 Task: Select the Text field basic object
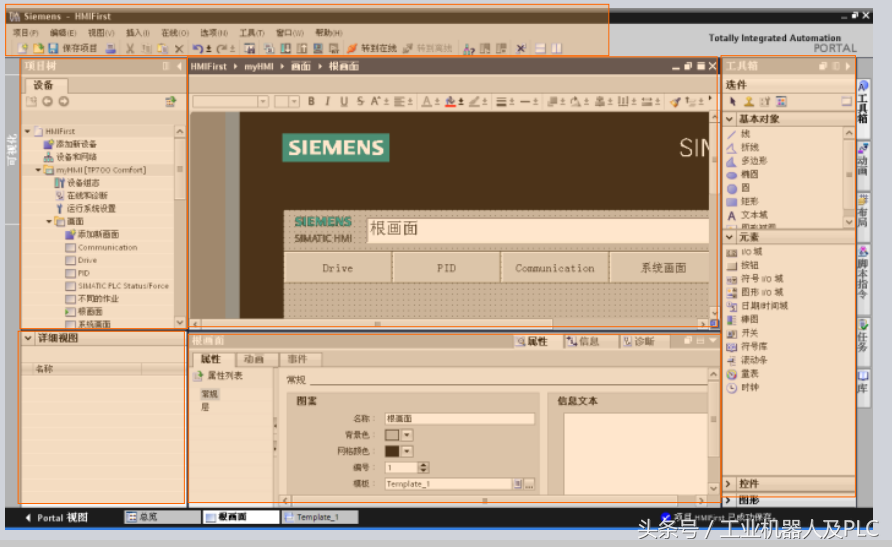tap(753, 215)
